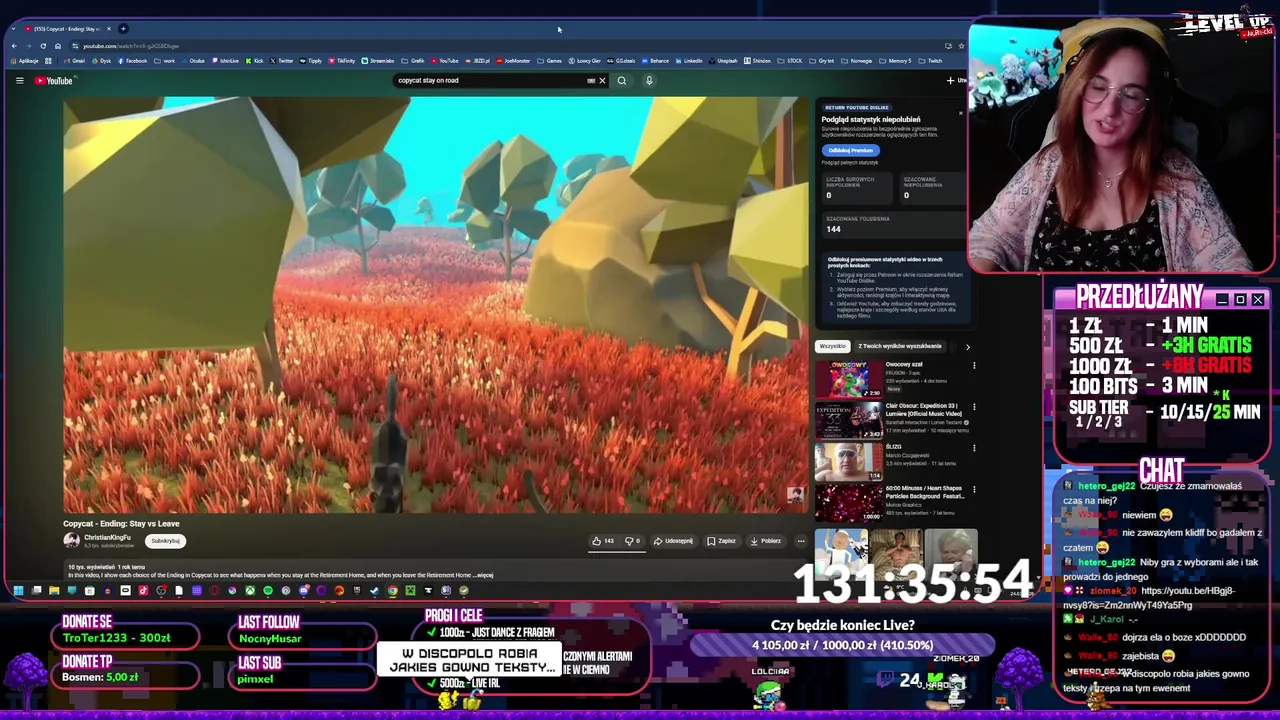
Task: Clear the search box with the X
Action: 602,80
